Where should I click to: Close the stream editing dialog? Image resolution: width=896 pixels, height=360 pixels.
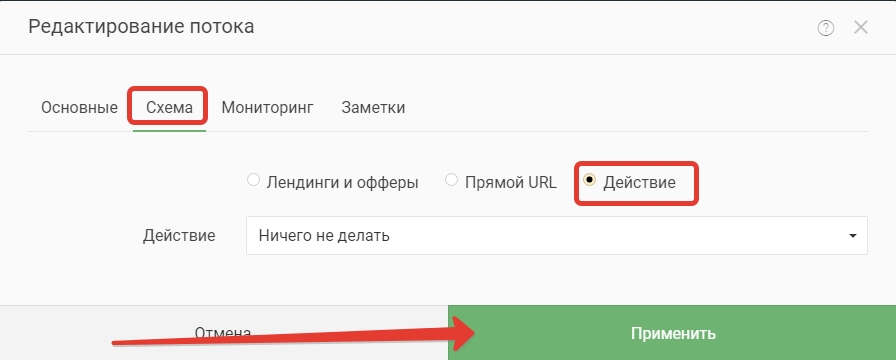[861, 27]
